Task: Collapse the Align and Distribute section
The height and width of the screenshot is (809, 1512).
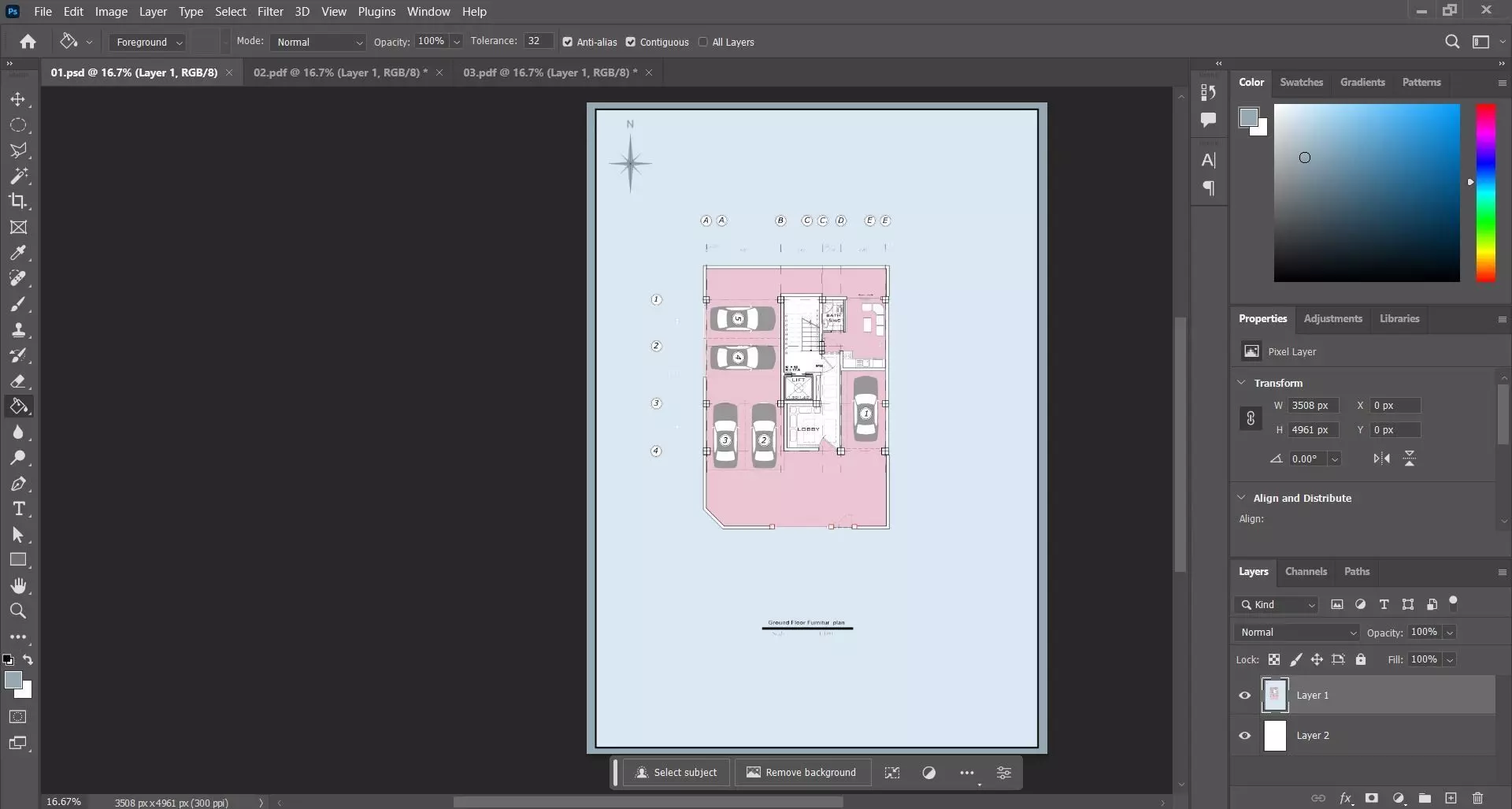Action: (1242, 498)
